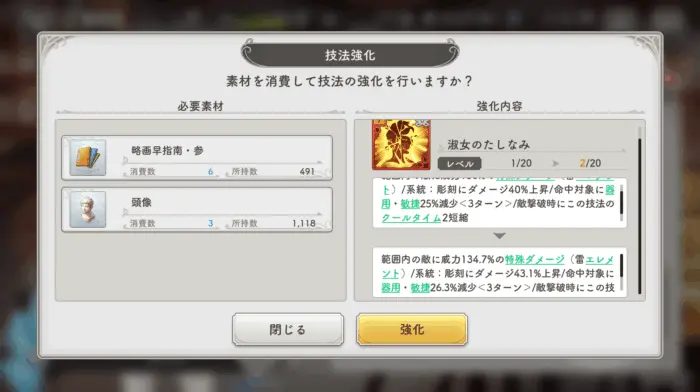Click the レベル label badge
Viewport: 700px width, 392px height.
[x=459, y=163]
